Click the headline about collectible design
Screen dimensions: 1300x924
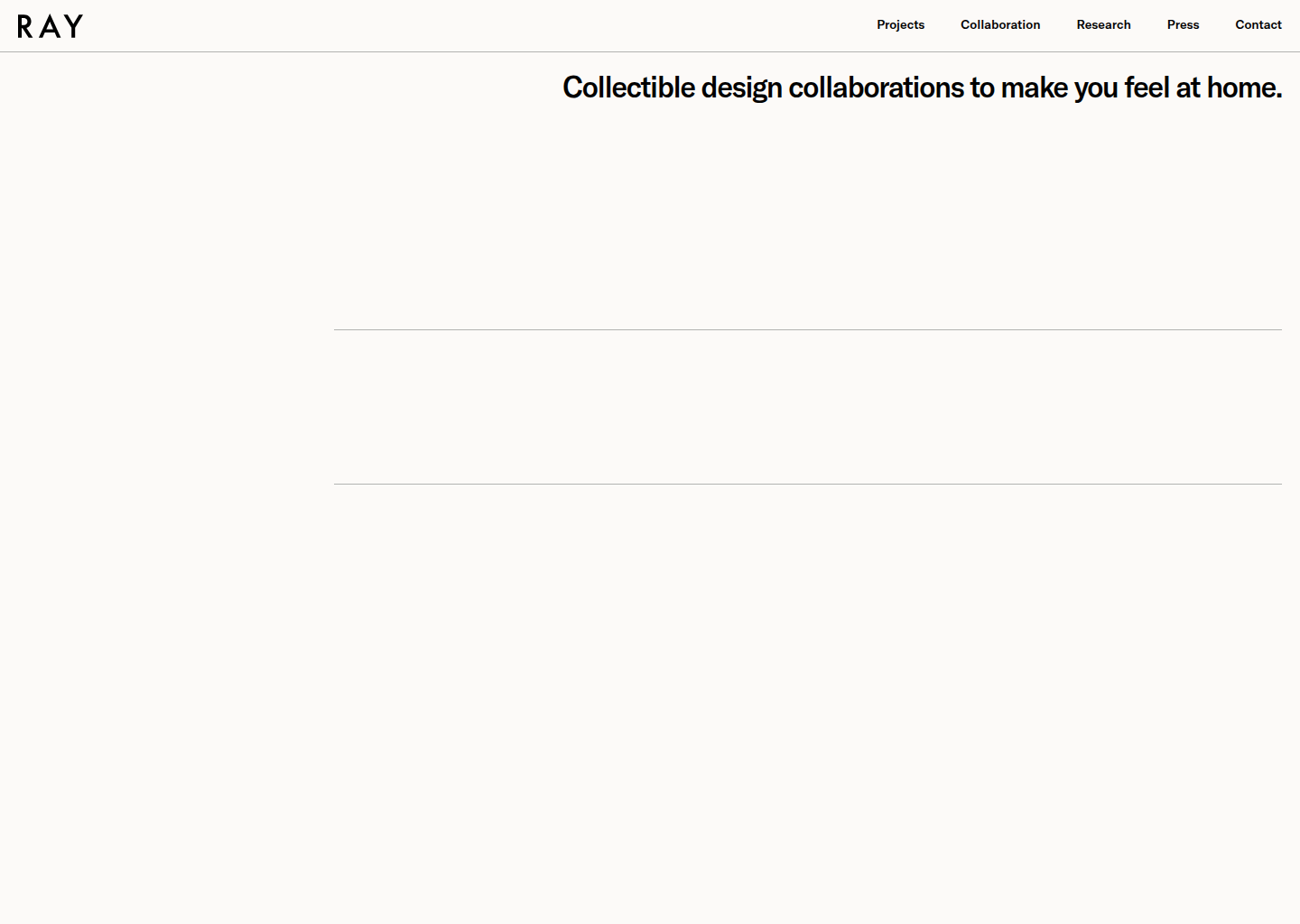click(x=922, y=88)
